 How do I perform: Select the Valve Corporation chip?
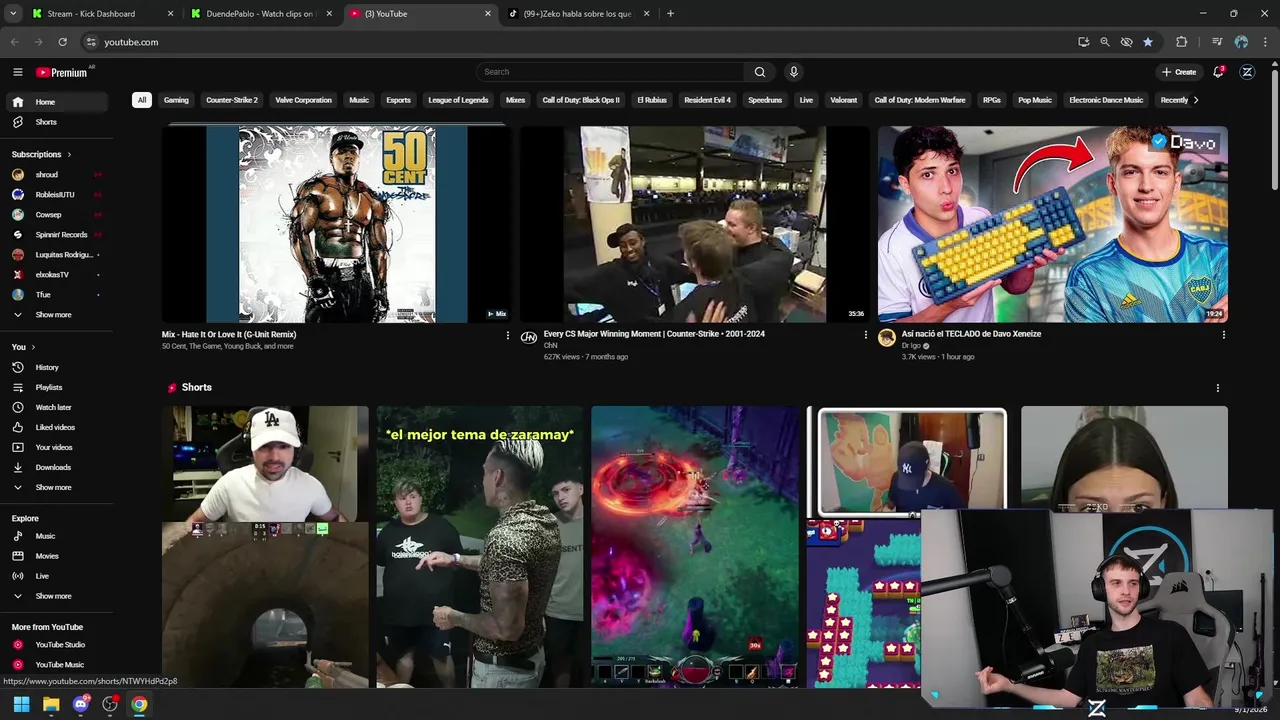point(303,100)
